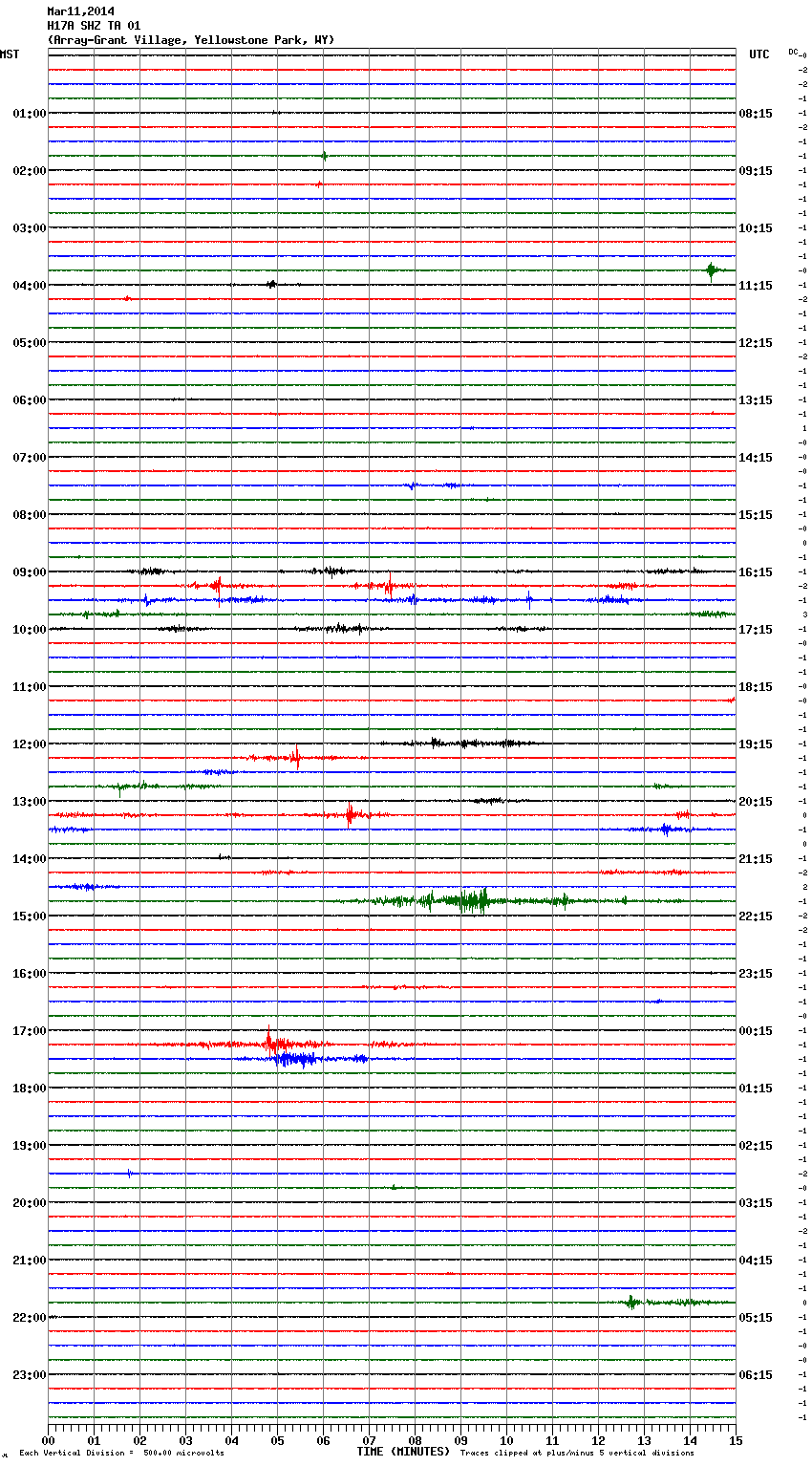Select the 14:00 MST time label

[x=29, y=859]
